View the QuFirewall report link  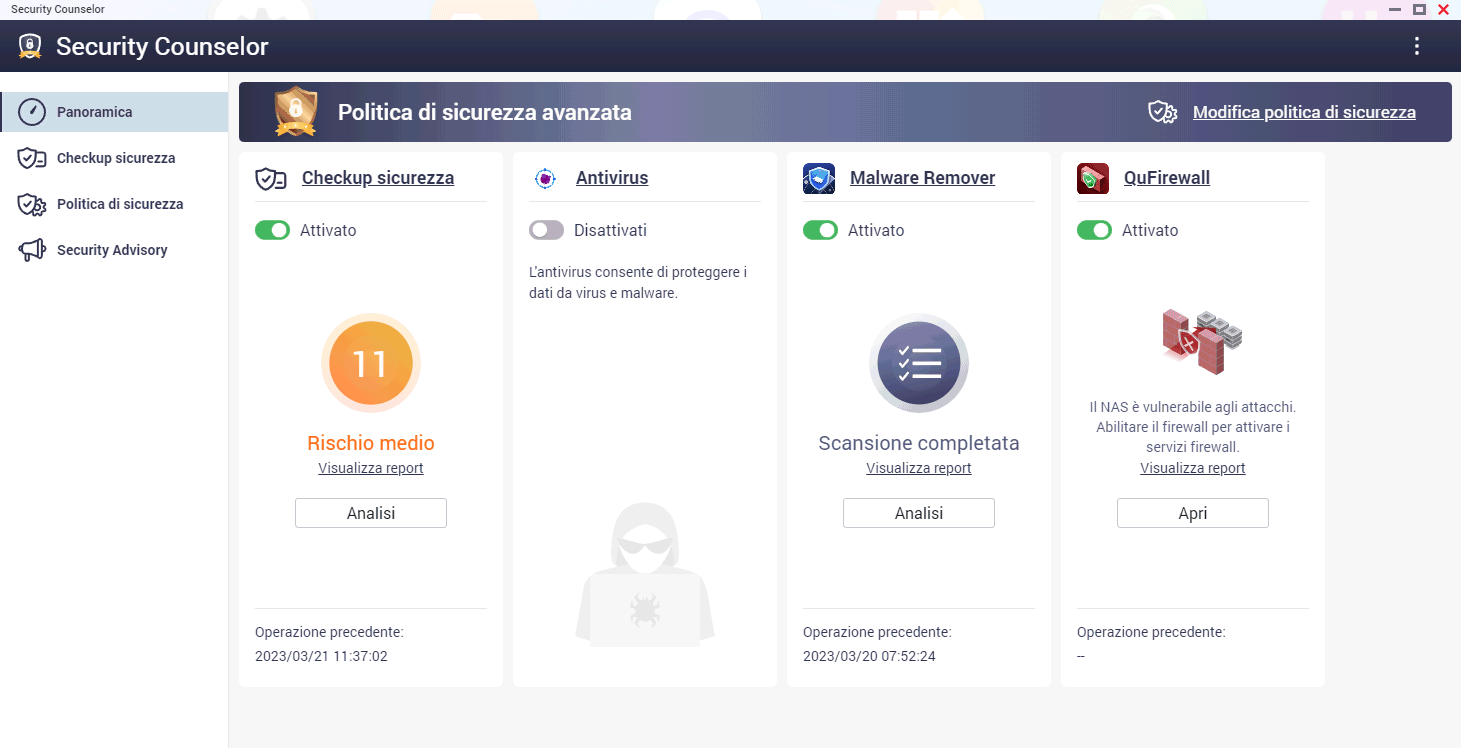1193,468
